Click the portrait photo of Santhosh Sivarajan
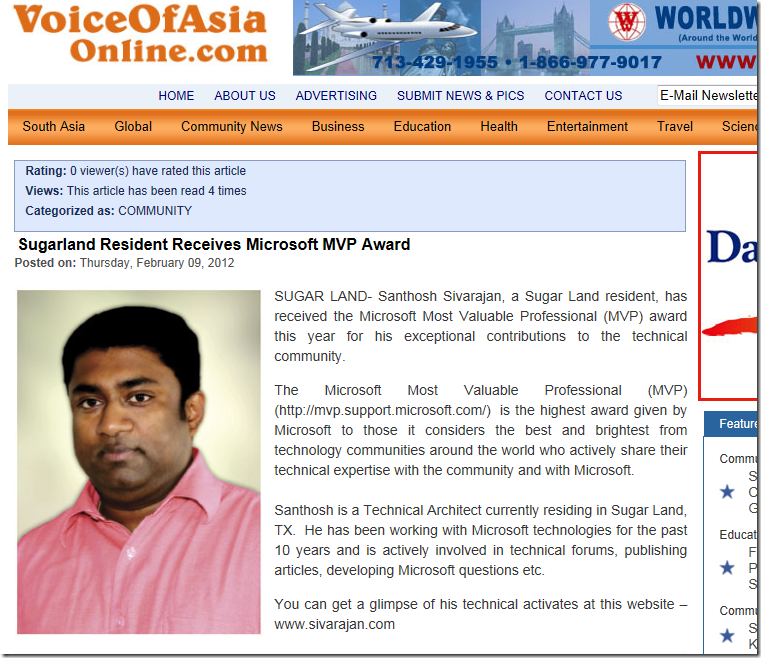This screenshot has width=761, height=658. click(x=139, y=462)
